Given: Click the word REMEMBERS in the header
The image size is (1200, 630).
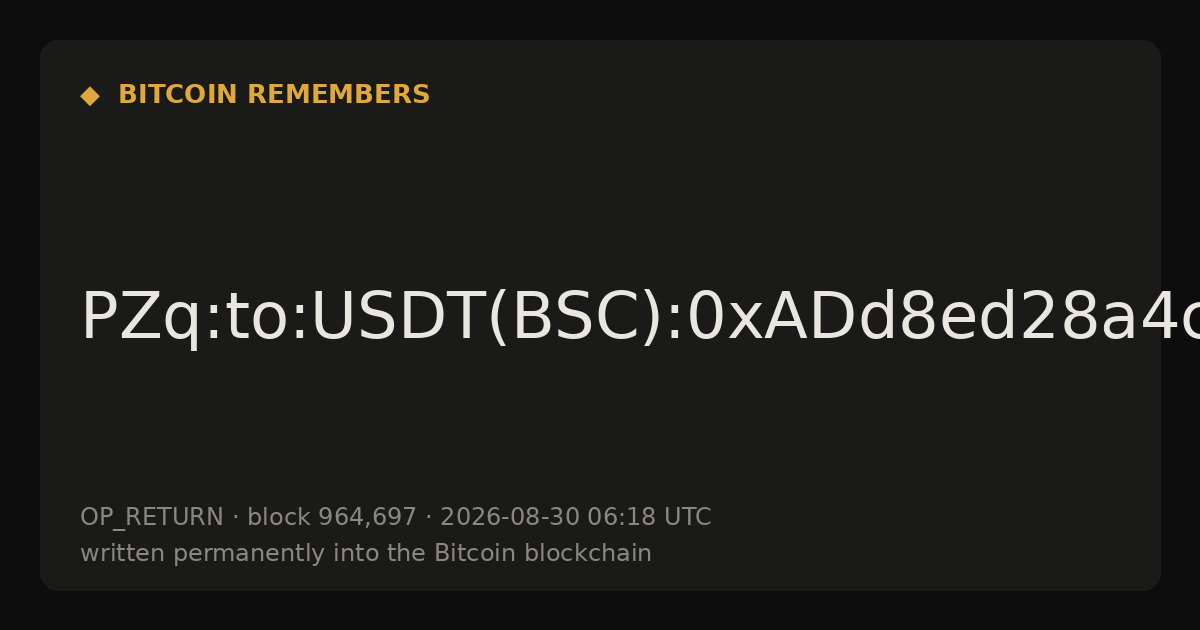Looking at the screenshot, I should pyautogui.click(x=338, y=95).
